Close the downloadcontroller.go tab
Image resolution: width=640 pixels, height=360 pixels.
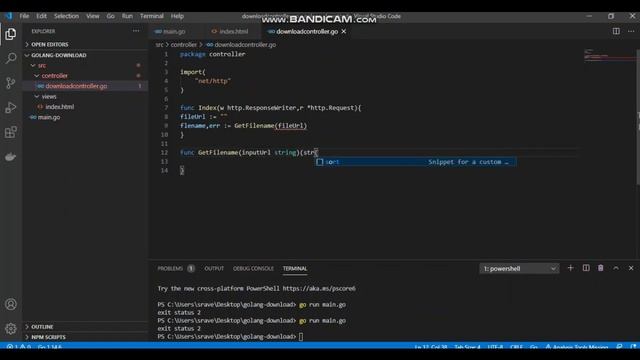(x=344, y=31)
